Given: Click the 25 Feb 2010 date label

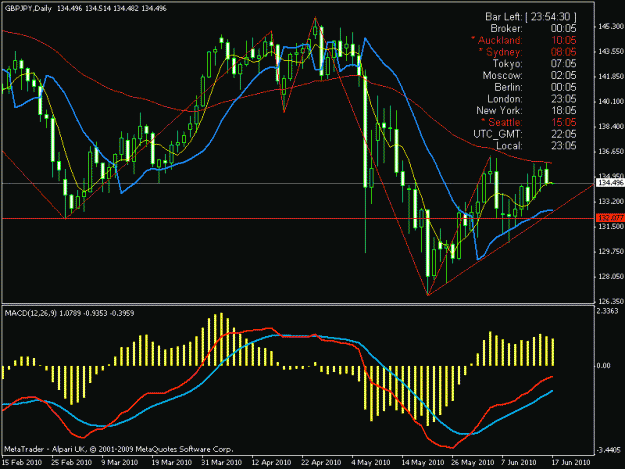Looking at the screenshot, I should (x=72, y=462).
